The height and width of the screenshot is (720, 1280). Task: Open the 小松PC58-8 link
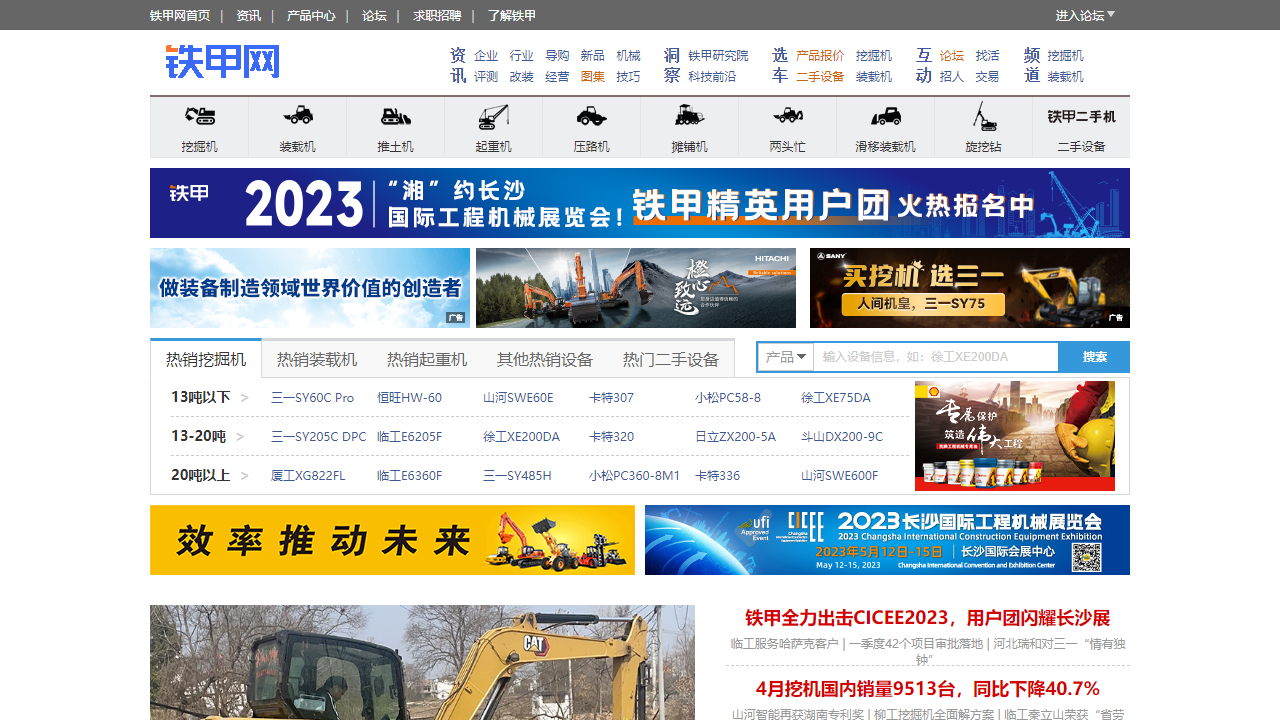pos(728,398)
